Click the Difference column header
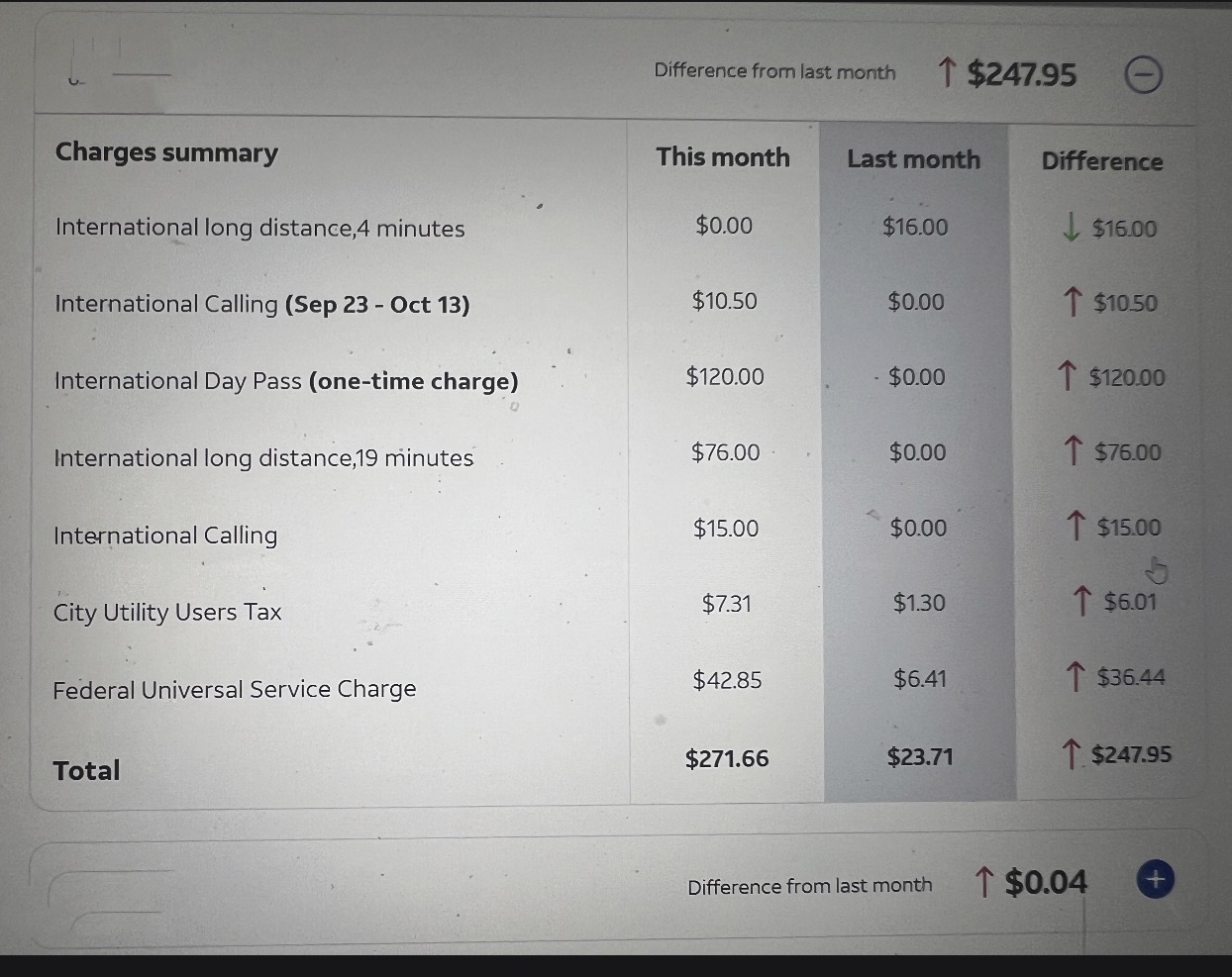Image resolution: width=1232 pixels, height=977 pixels. tap(1101, 161)
